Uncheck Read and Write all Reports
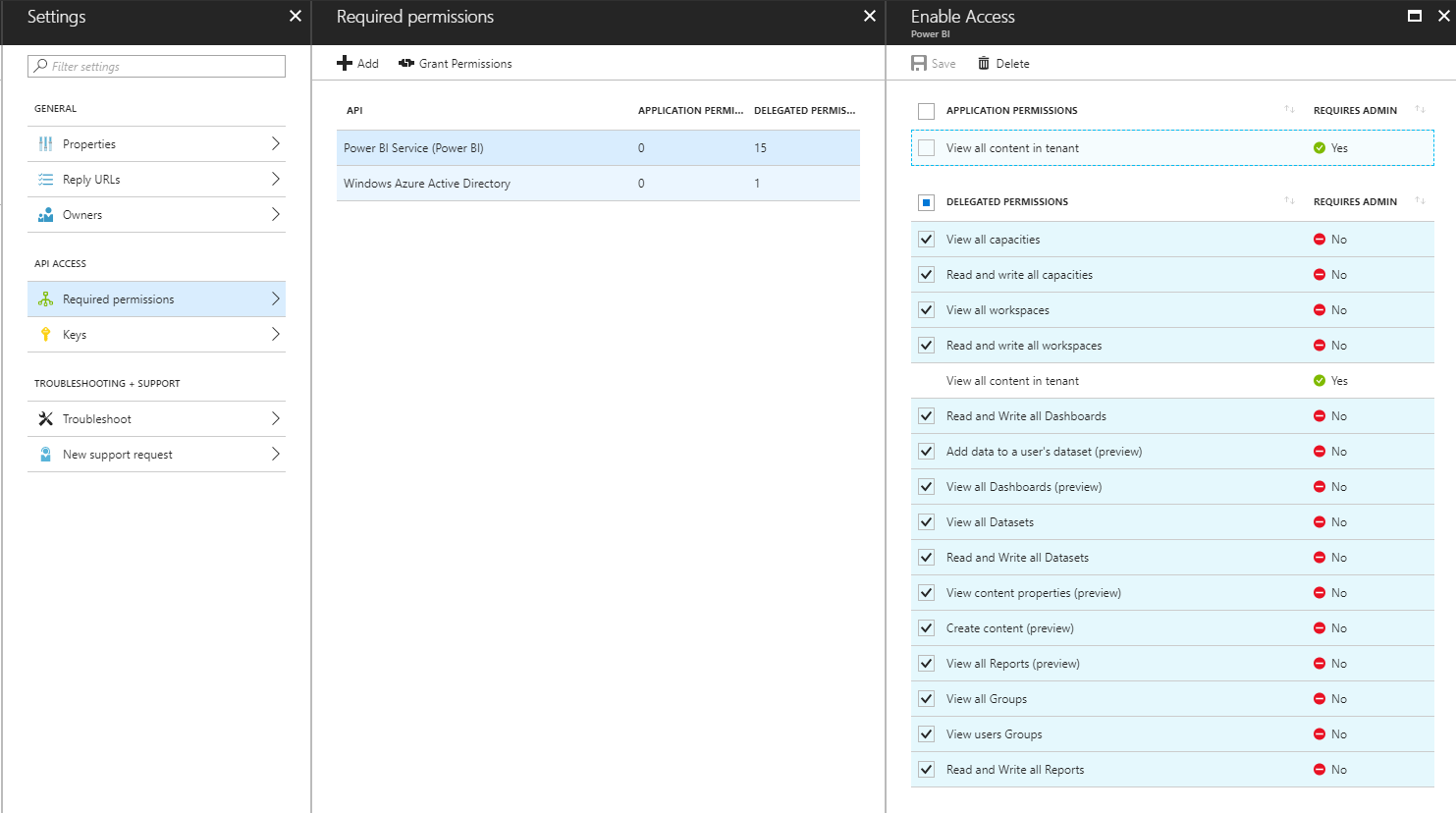 [926, 769]
